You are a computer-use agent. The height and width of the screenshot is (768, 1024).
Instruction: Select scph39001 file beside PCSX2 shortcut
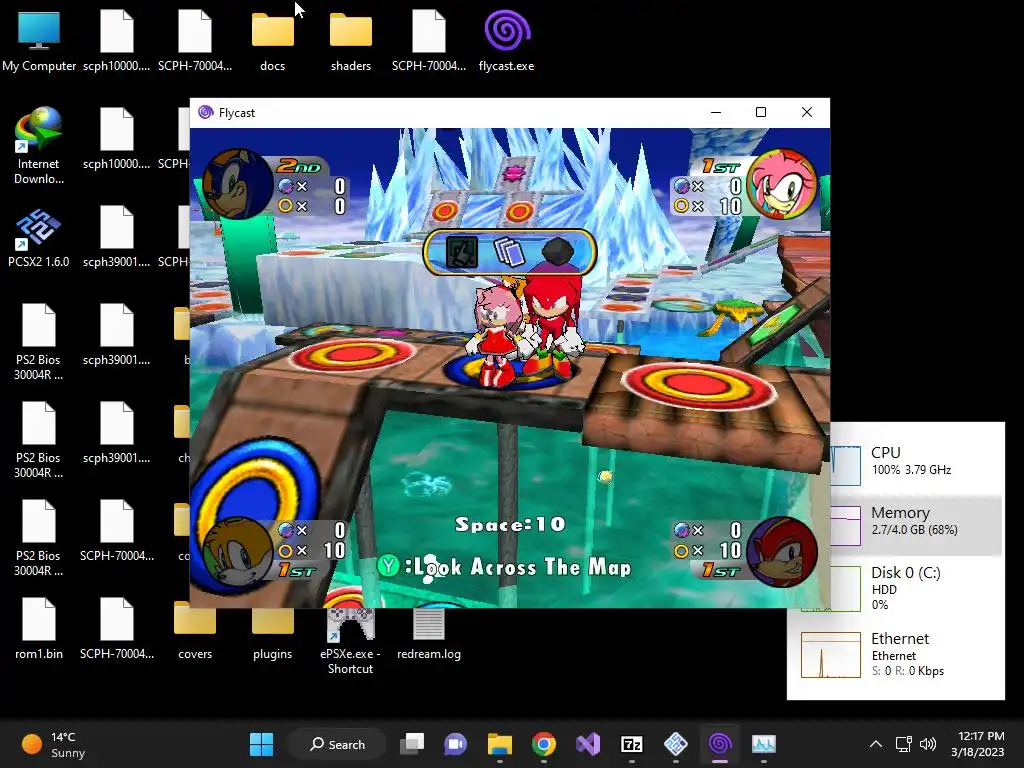117,238
